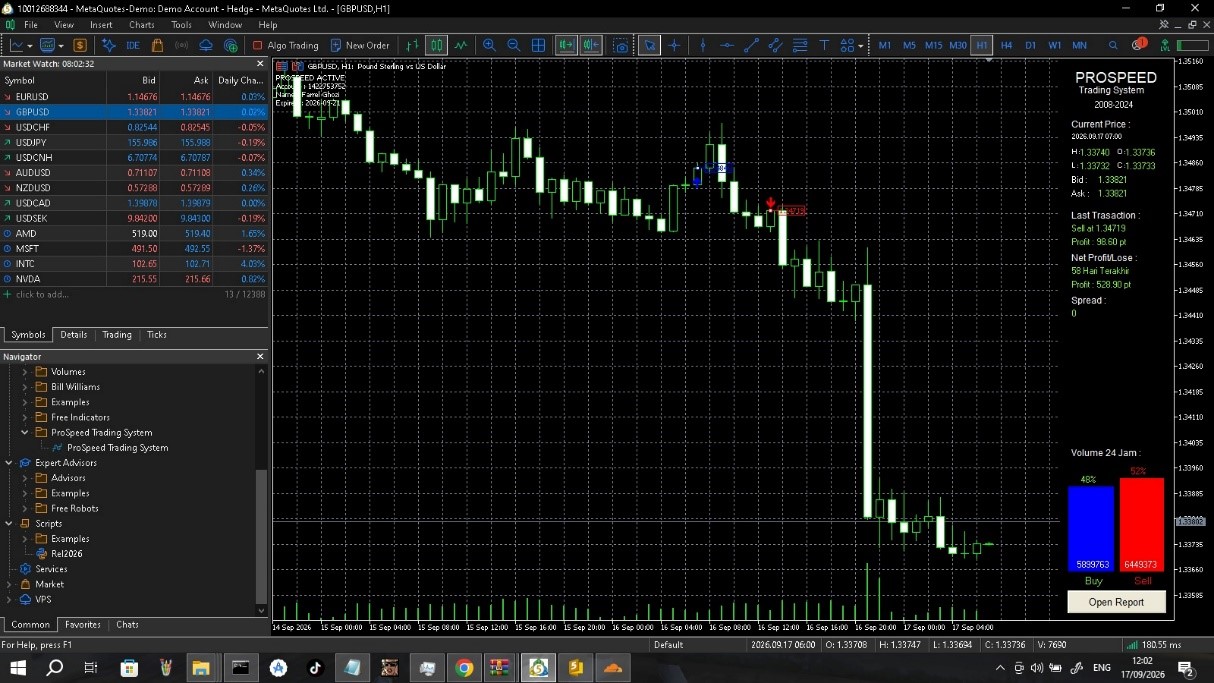
Task: Click the Open Report button
Action: [x=1116, y=602]
